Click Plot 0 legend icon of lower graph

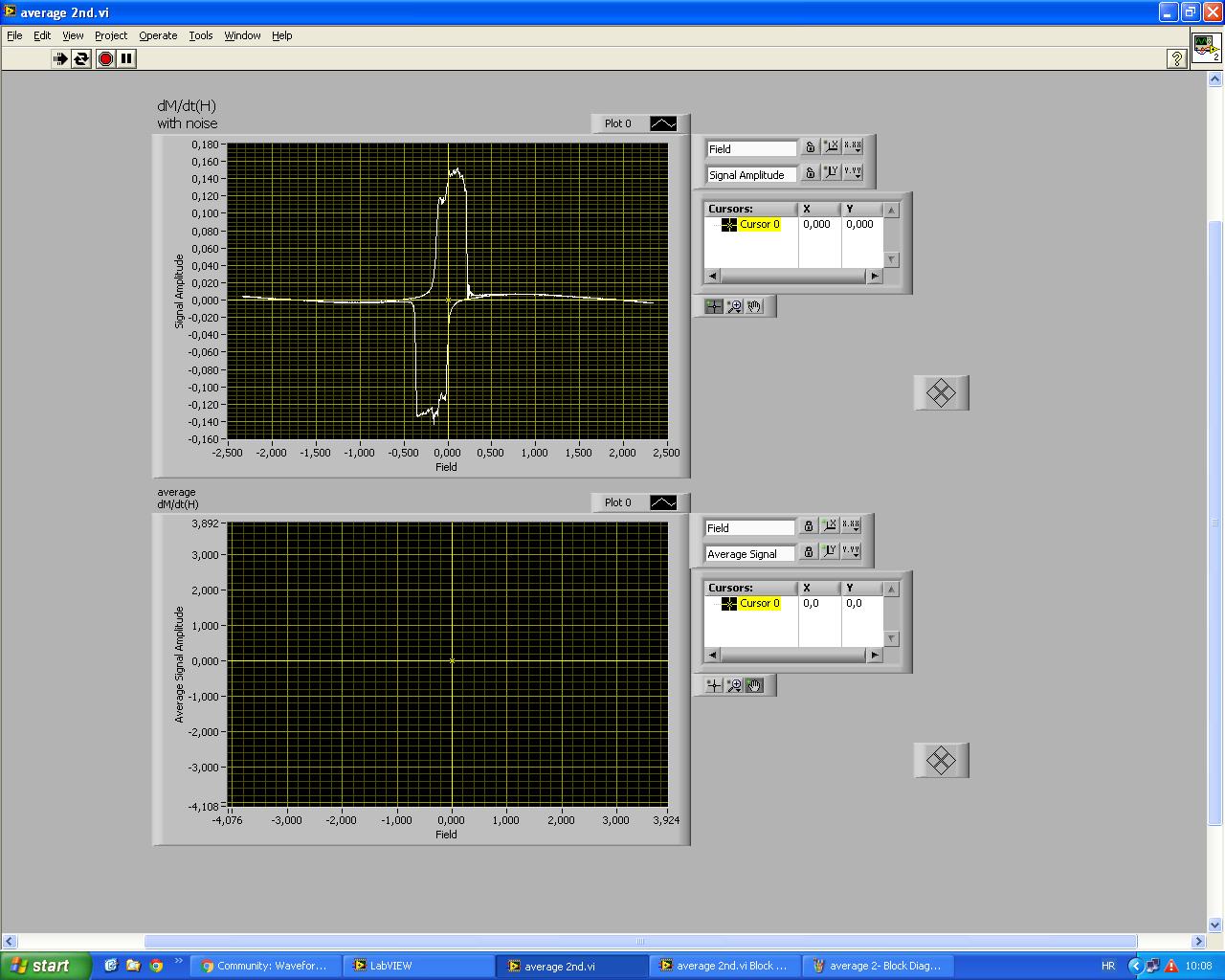coord(663,502)
